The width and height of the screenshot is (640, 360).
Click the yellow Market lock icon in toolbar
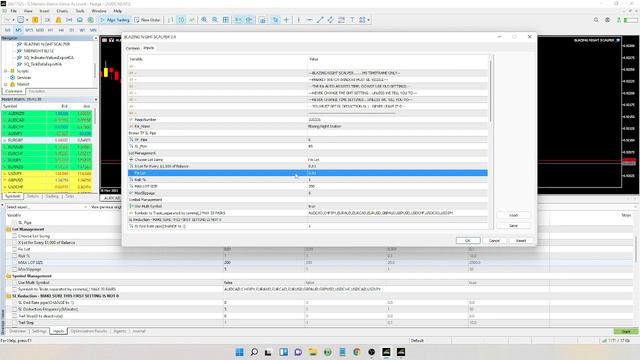(x=58, y=20)
